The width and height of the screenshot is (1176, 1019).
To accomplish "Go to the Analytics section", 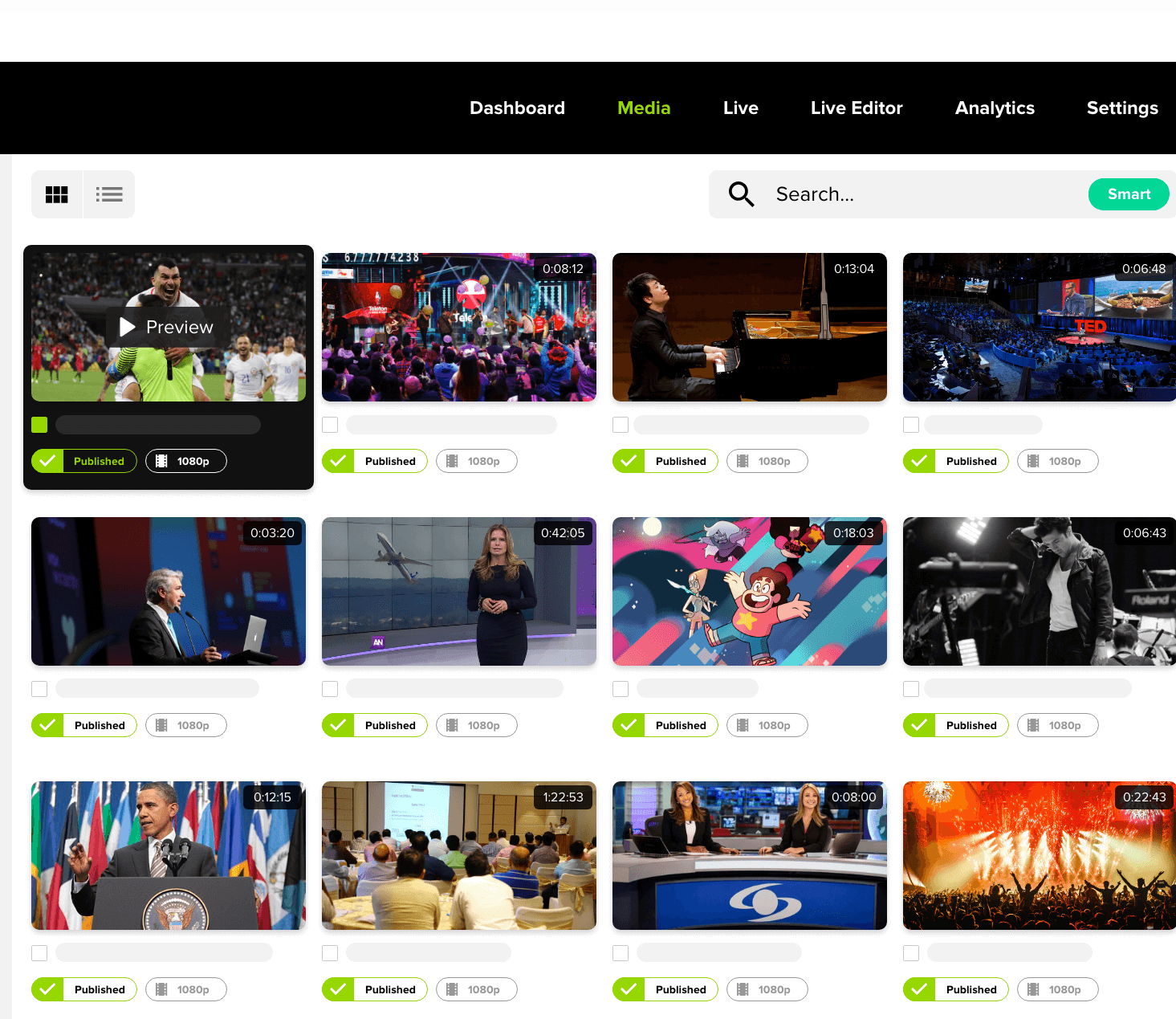I will coord(995,108).
